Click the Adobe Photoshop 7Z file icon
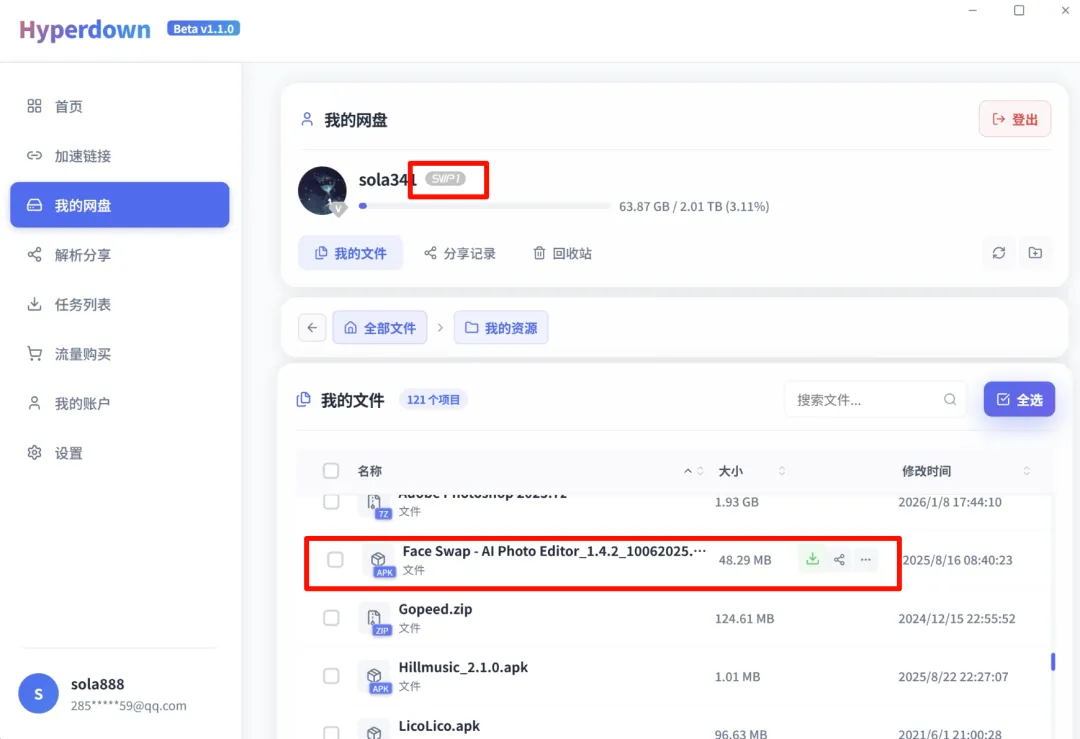This screenshot has width=1080, height=739. [x=375, y=506]
